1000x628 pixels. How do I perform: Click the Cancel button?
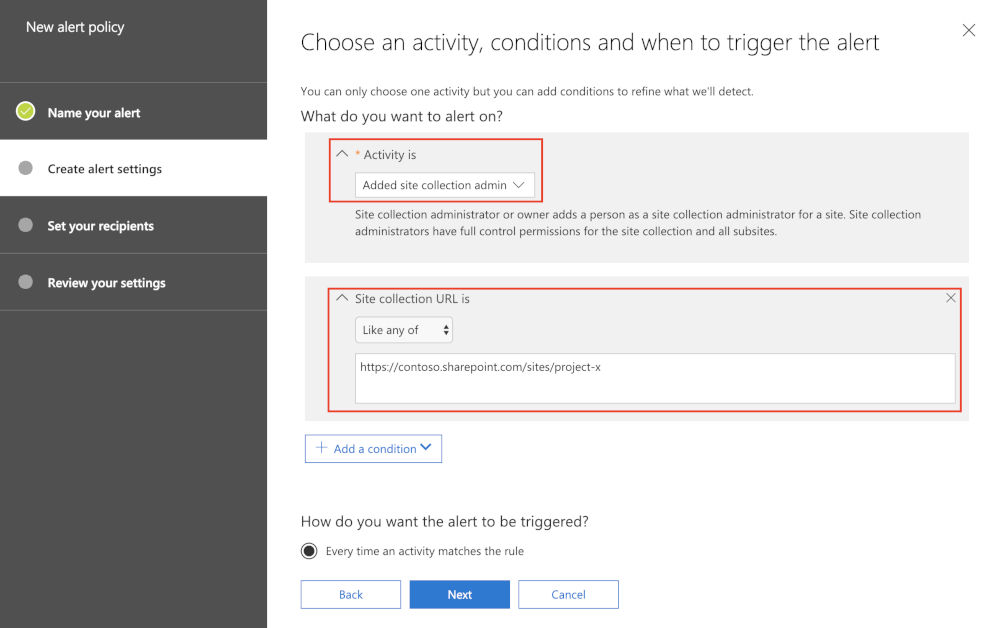(x=568, y=594)
